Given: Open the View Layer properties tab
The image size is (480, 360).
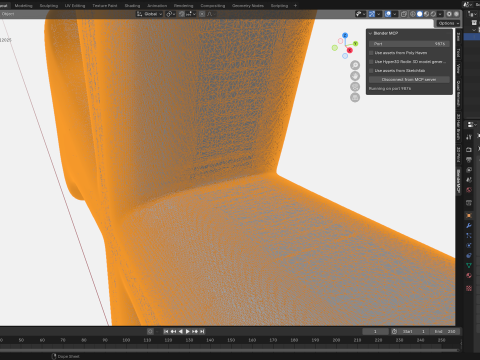Looking at the screenshot, I should [469, 170].
